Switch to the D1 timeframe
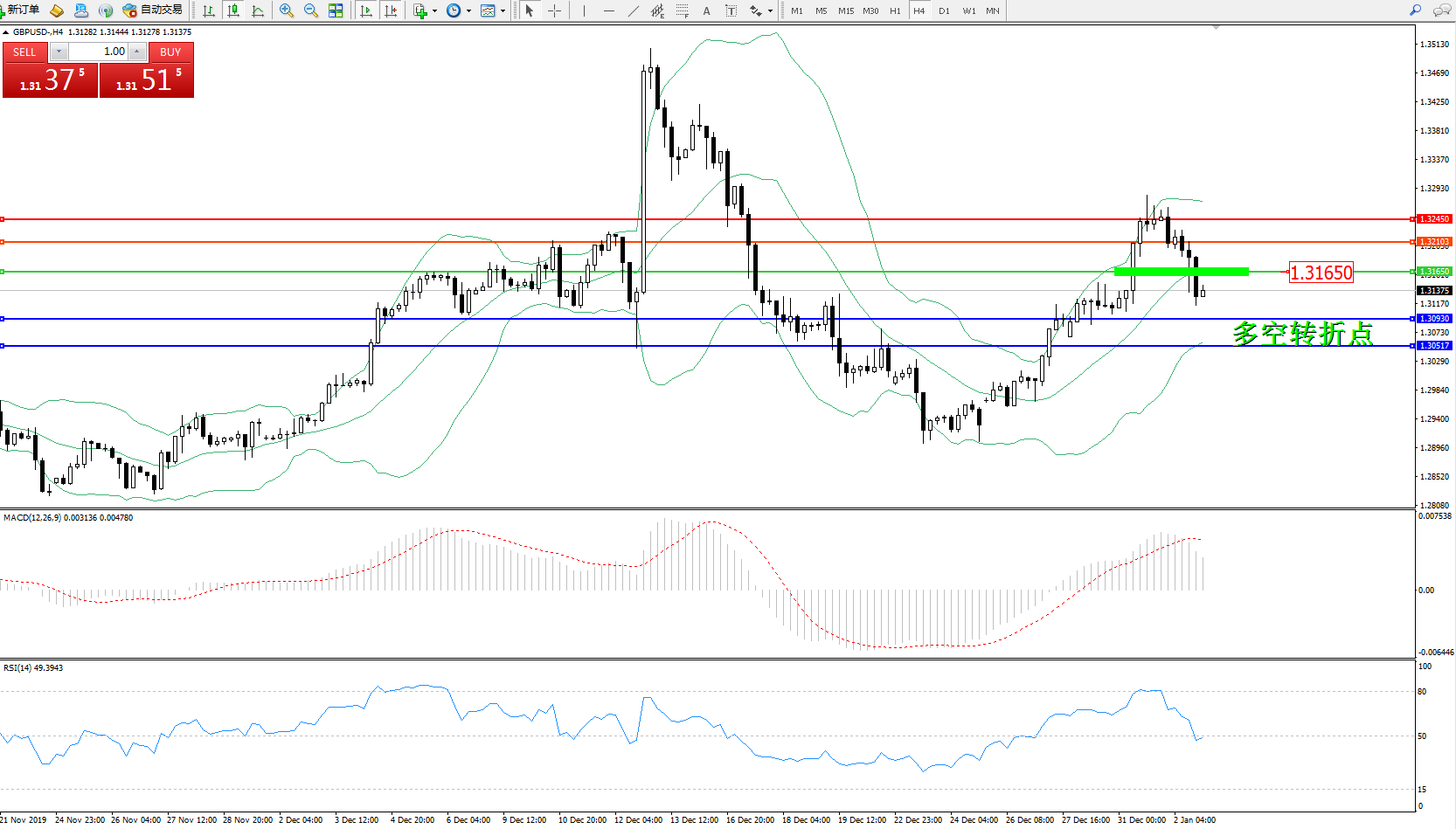 tap(944, 10)
